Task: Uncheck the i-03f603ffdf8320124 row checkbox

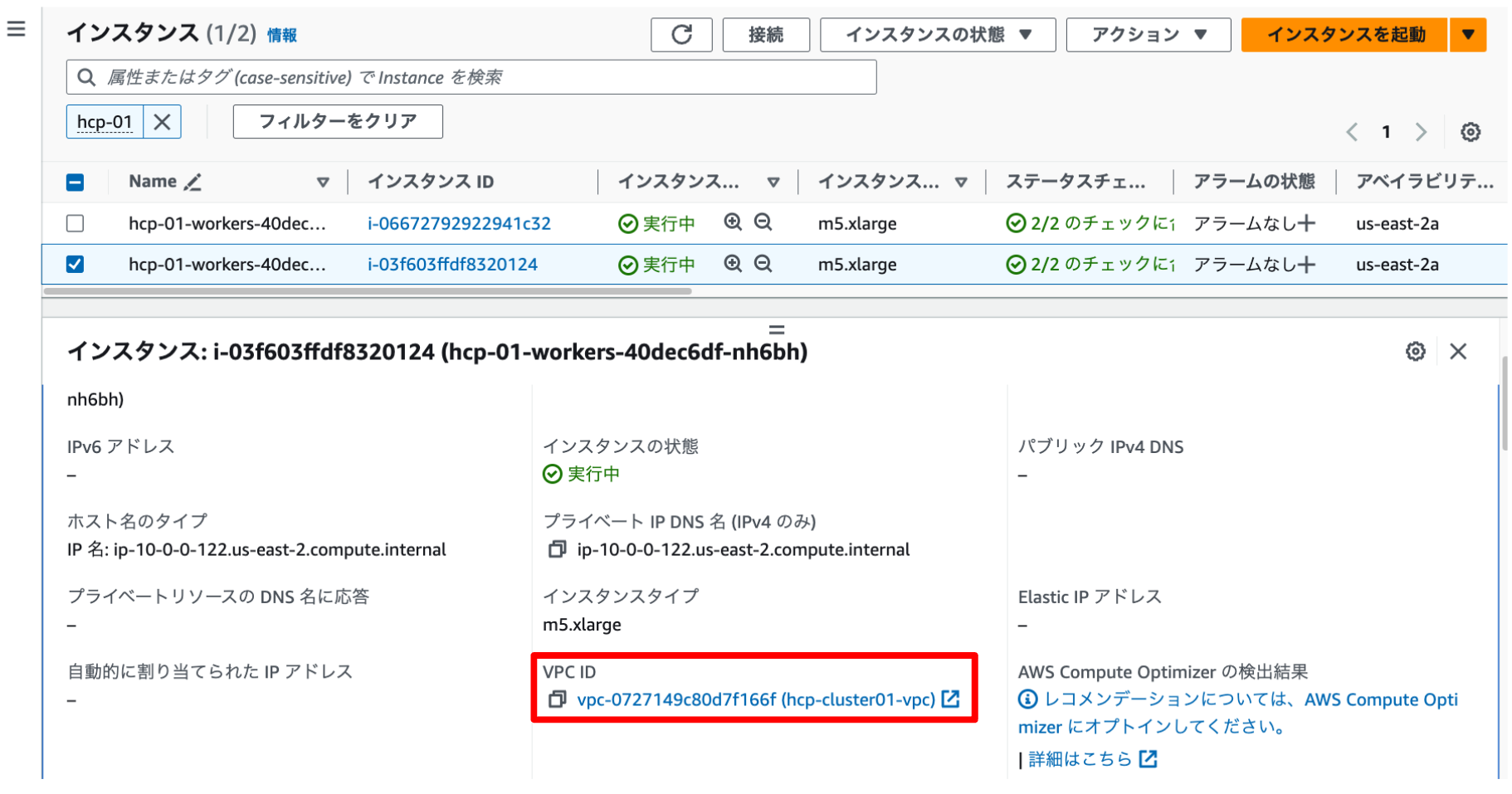Action: [75, 264]
